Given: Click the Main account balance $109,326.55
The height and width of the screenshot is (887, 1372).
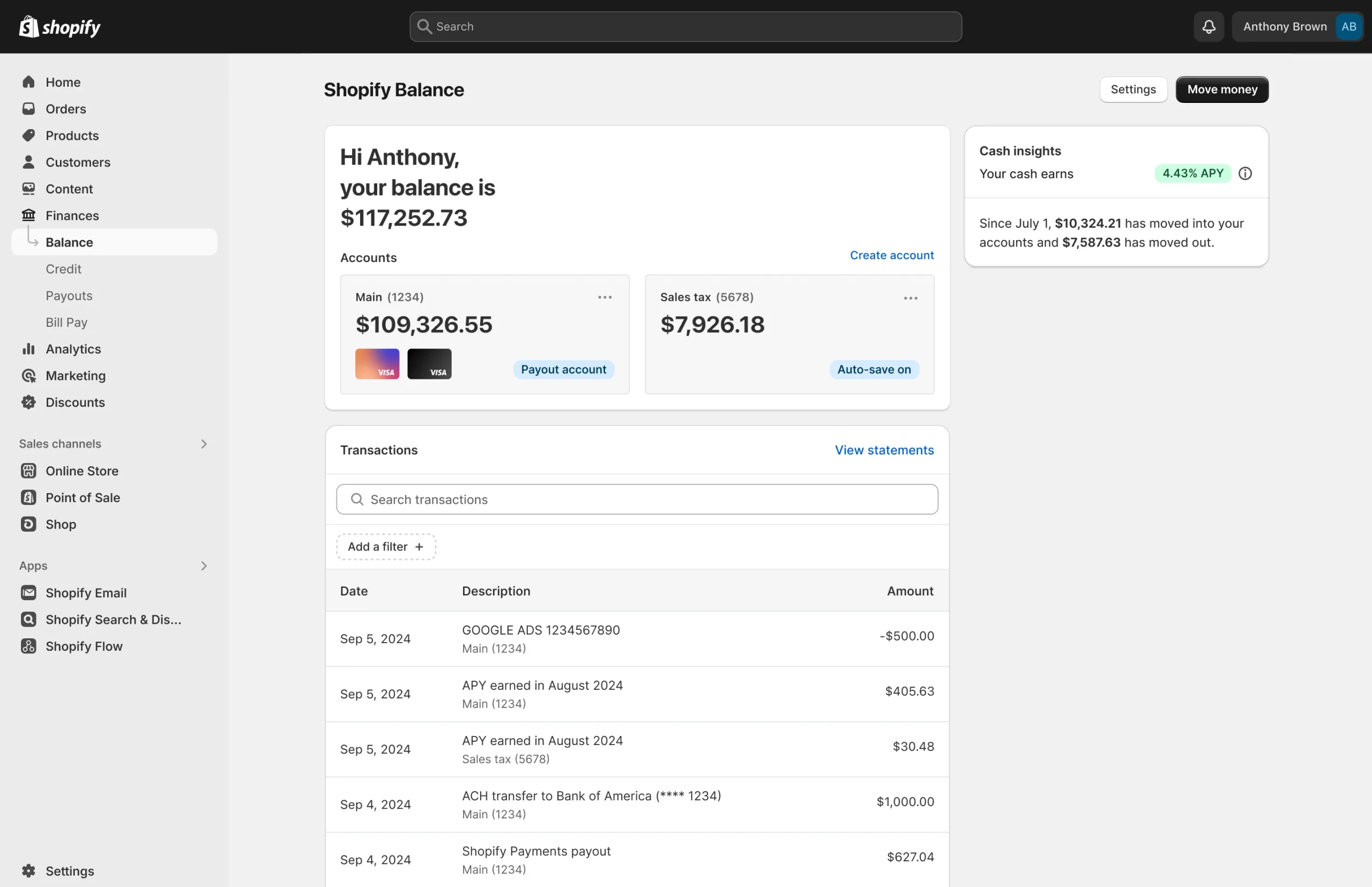Looking at the screenshot, I should (x=424, y=324).
